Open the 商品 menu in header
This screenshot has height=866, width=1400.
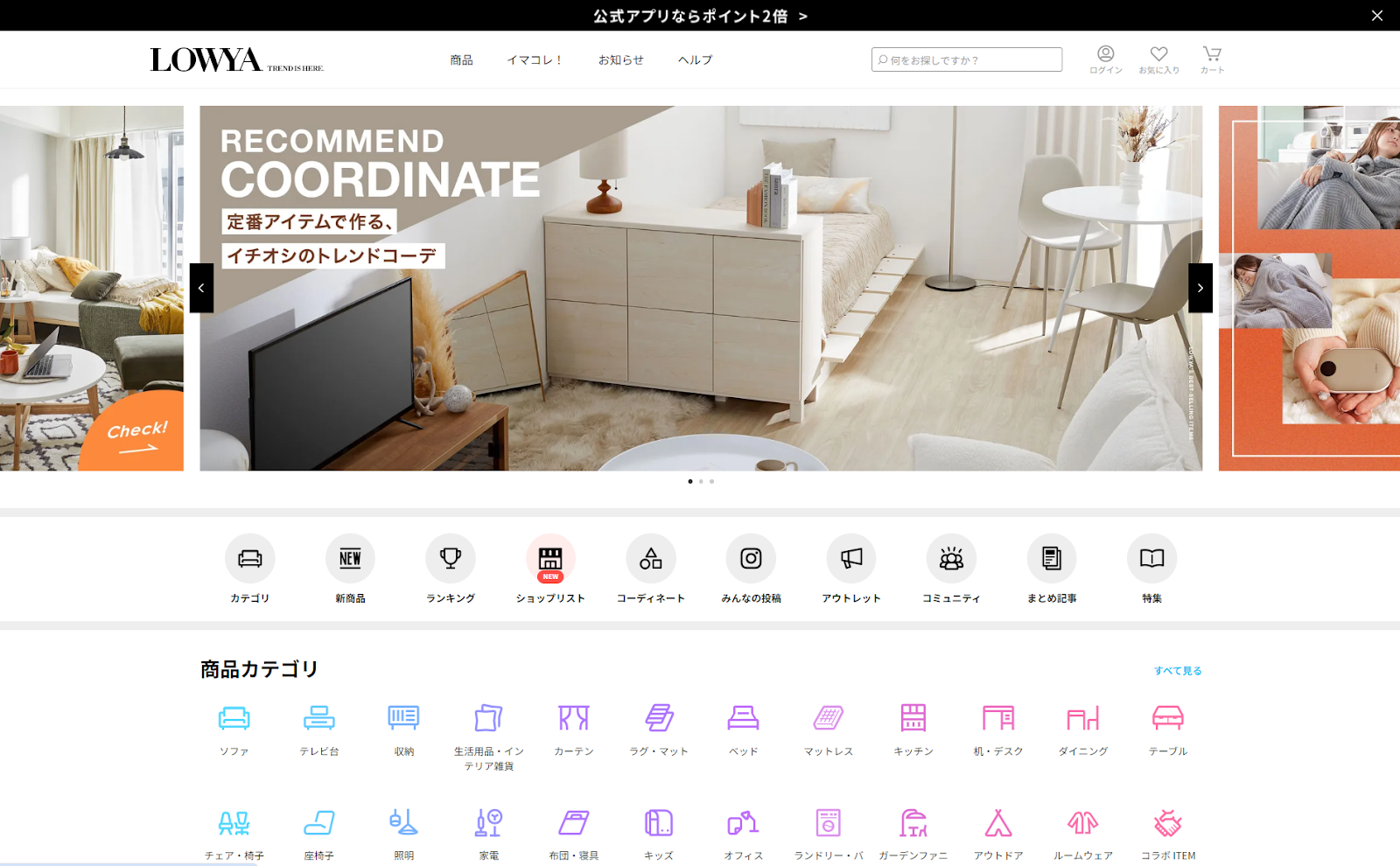(x=461, y=59)
